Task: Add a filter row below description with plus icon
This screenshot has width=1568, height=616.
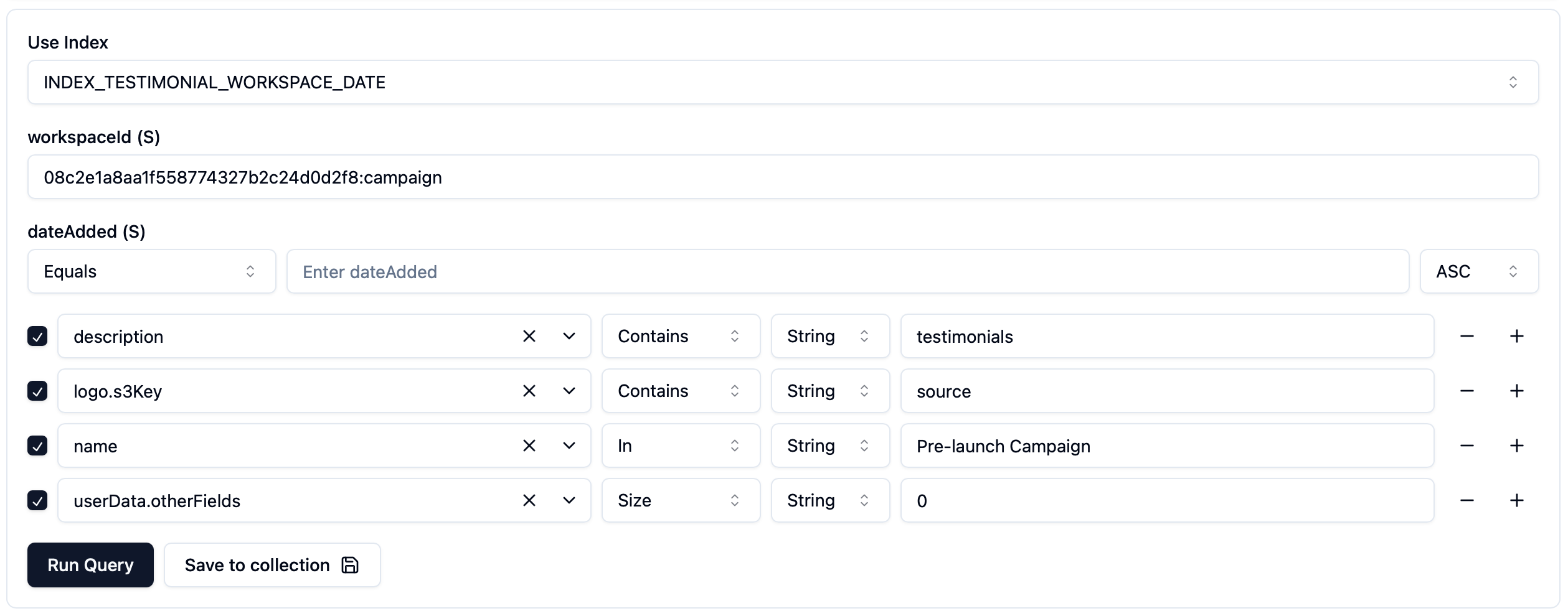Action: pos(1517,336)
